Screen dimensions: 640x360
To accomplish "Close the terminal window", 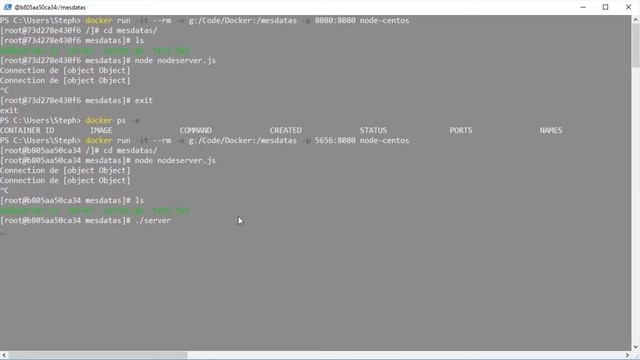I will [628, 7].
